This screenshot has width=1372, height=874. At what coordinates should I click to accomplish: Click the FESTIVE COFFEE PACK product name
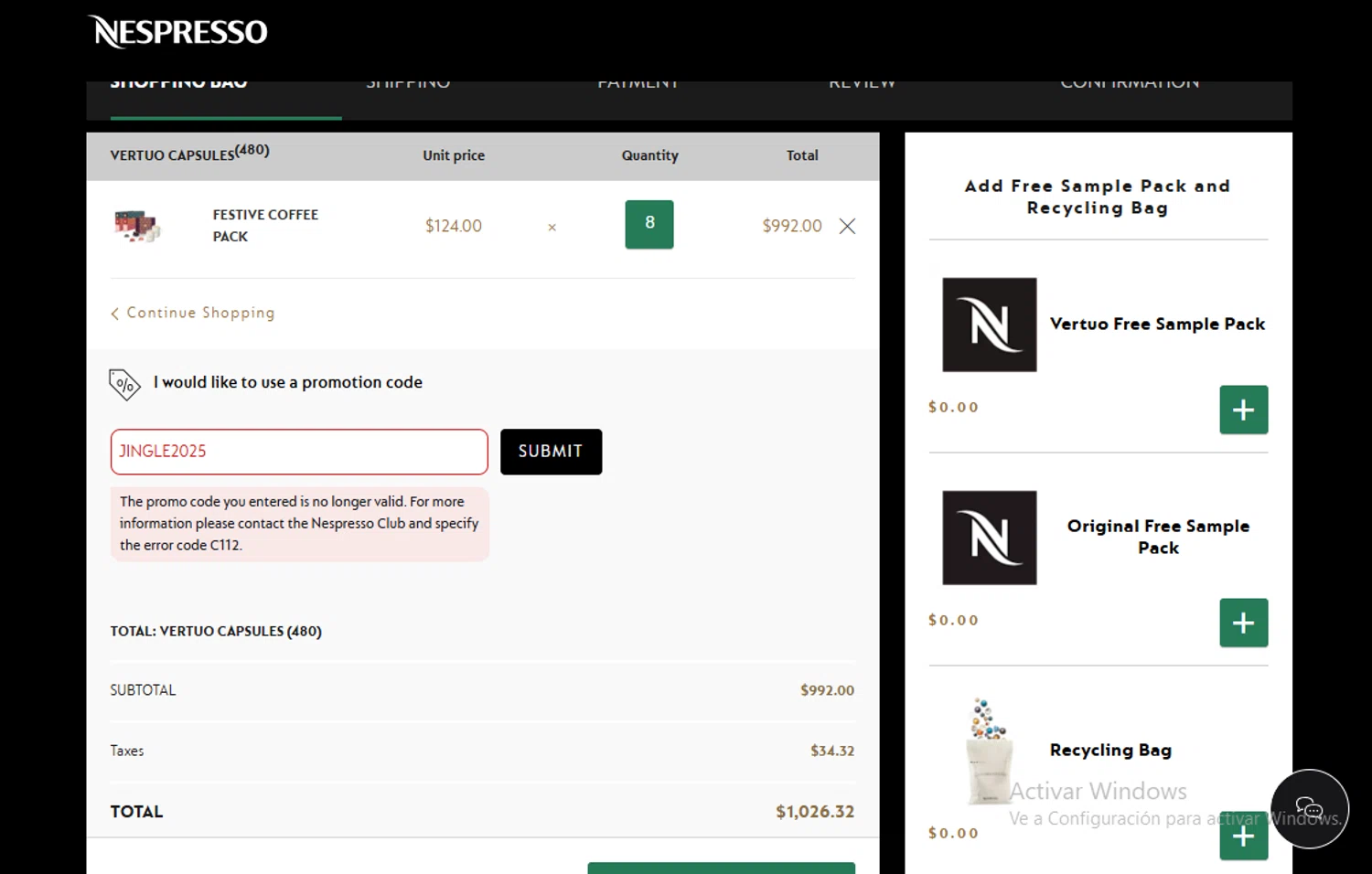coord(265,226)
